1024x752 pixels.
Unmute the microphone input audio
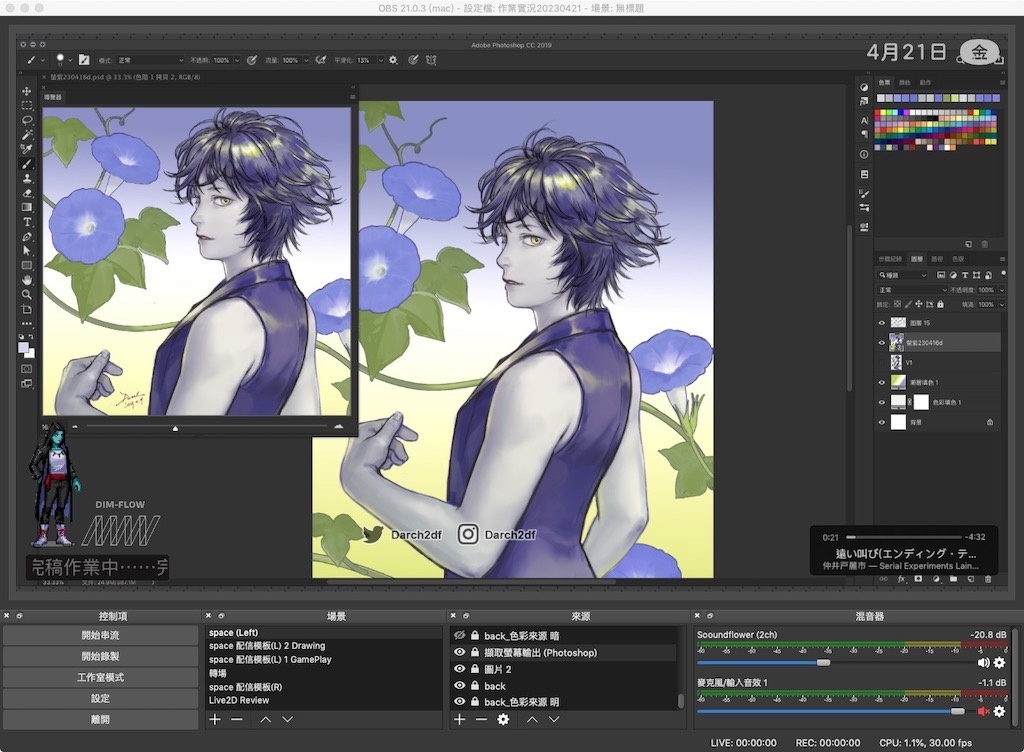983,711
